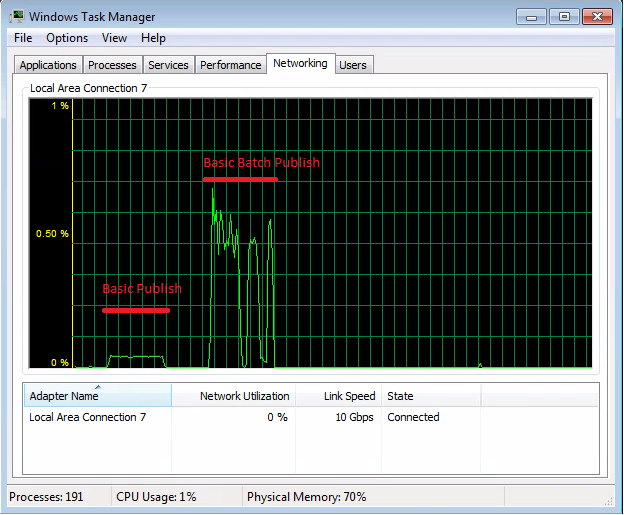This screenshot has height=515, width=624.
Task: Switch to the Services tab
Action: tap(168, 65)
